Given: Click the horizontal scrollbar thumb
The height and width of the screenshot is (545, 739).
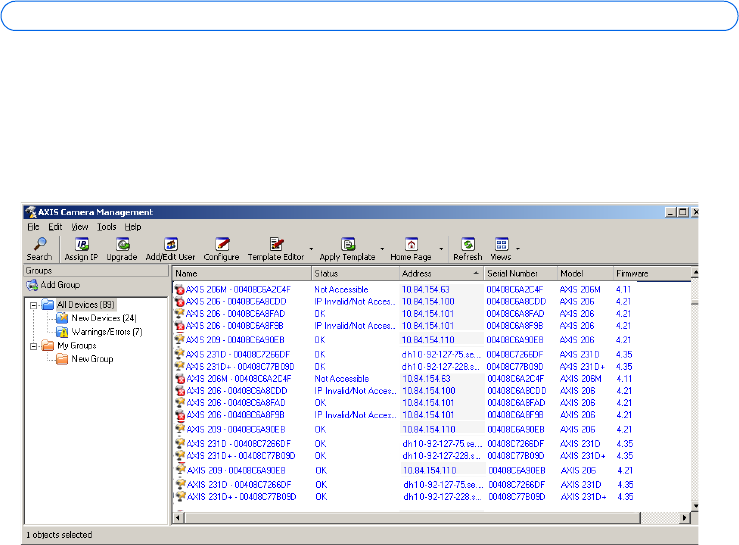Looking at the screenshot, I should click(411, 518).
